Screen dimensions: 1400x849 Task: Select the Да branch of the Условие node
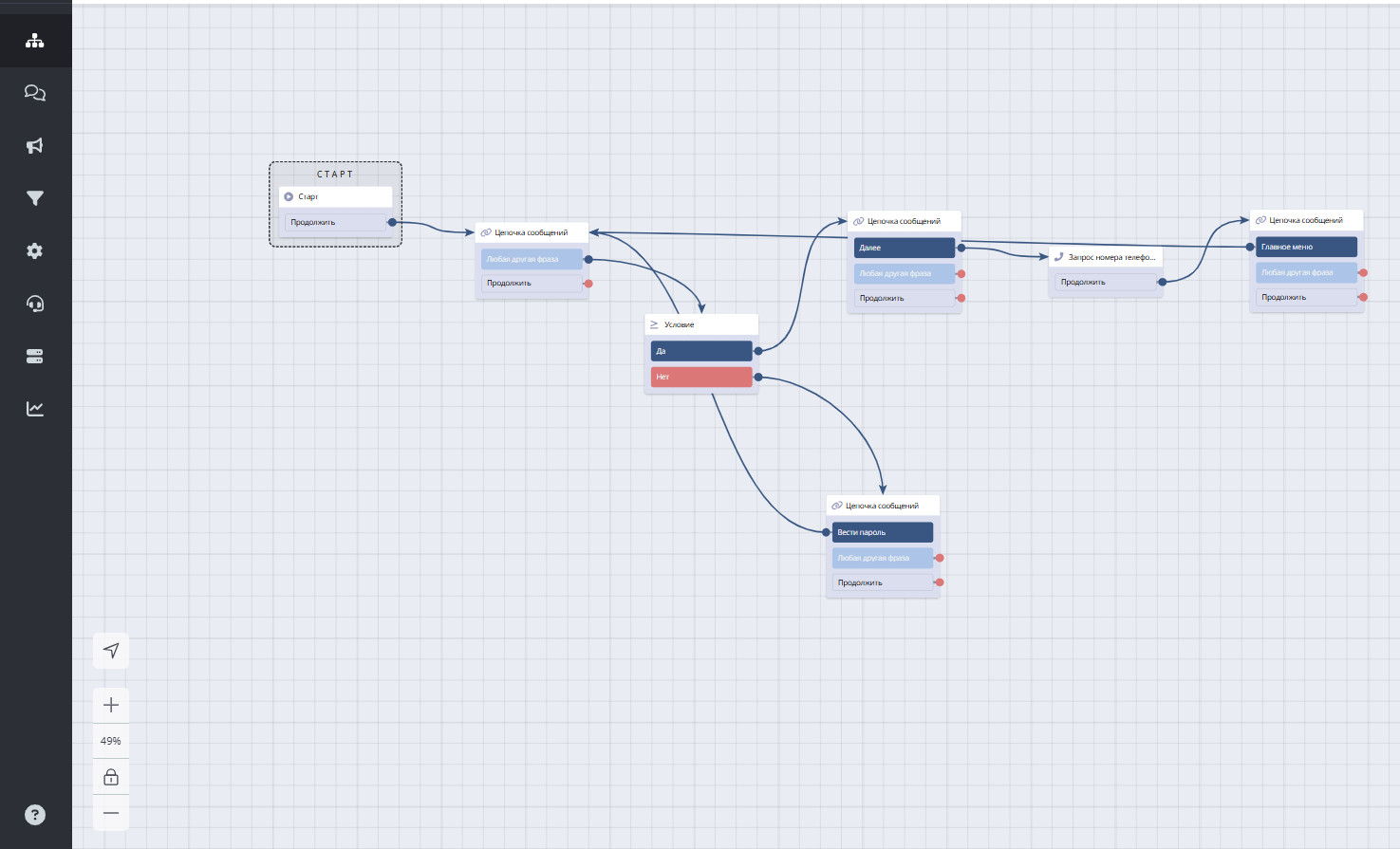(701, 351)
